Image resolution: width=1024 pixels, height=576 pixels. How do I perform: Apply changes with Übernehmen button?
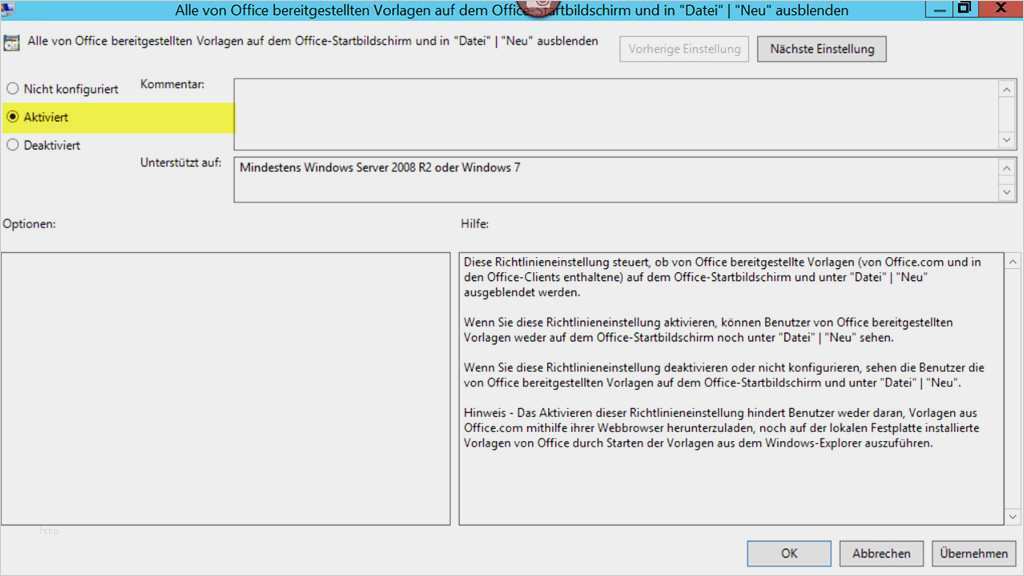pyautogui.click(x=974, y=553)
